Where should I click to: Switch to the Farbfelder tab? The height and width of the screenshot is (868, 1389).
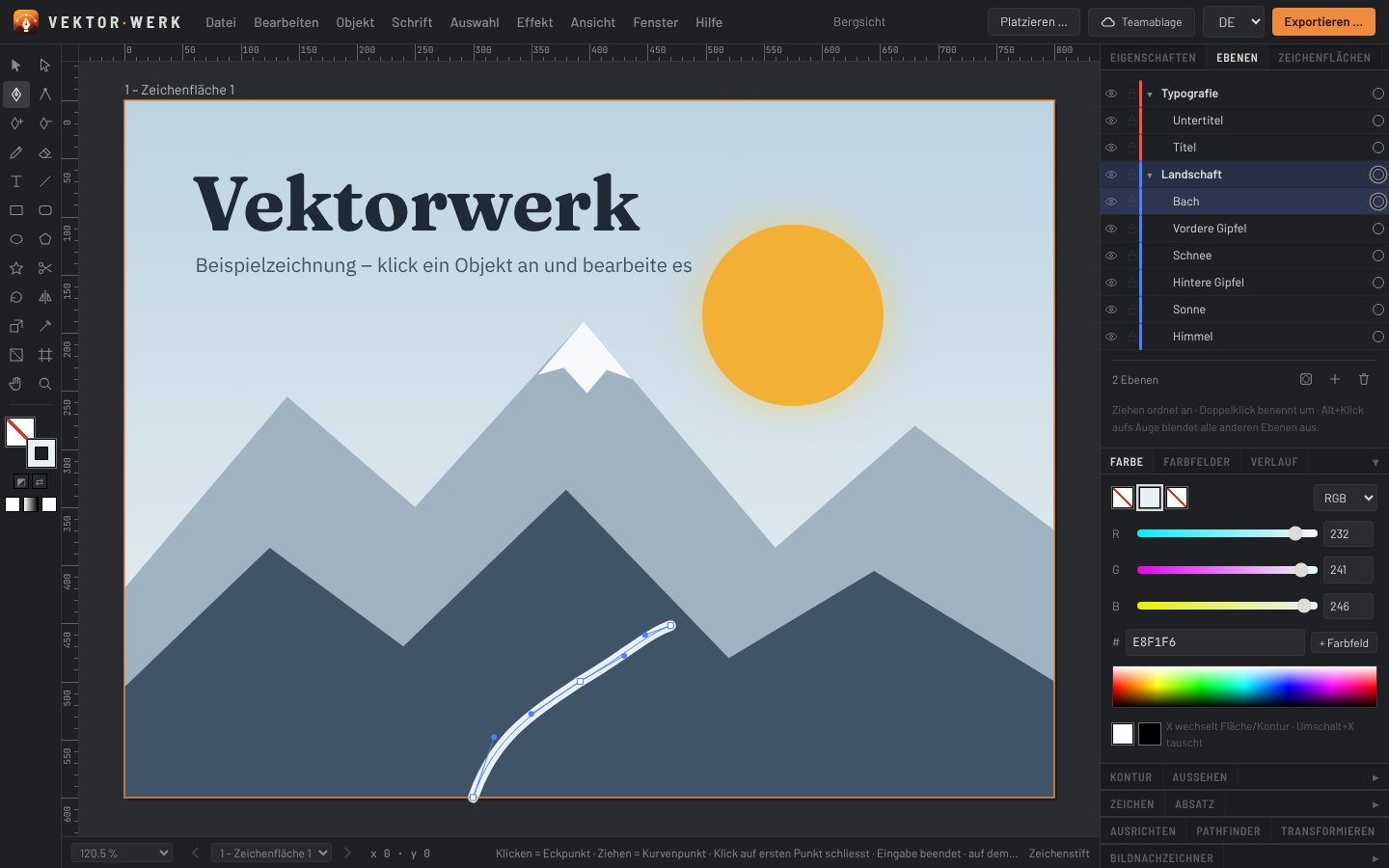1197,462
